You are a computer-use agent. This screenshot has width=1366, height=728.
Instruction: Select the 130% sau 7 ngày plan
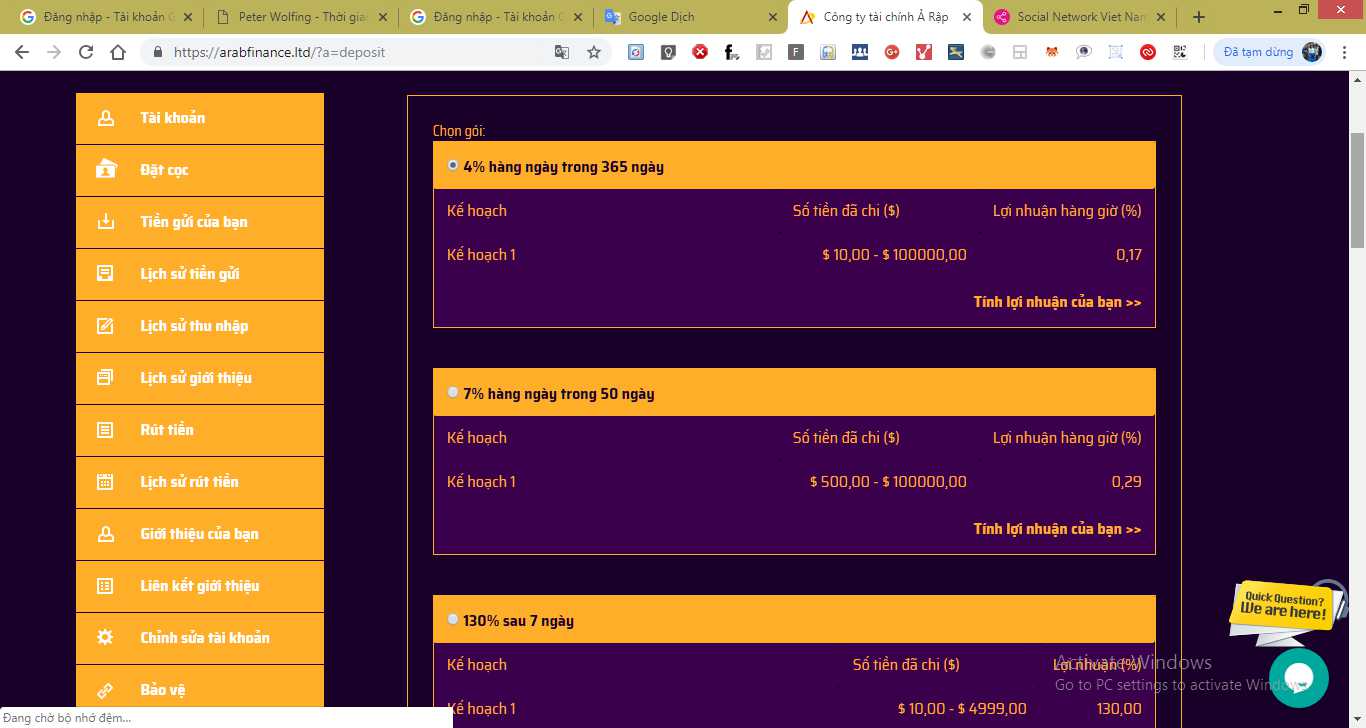click(x=453, y=619)
